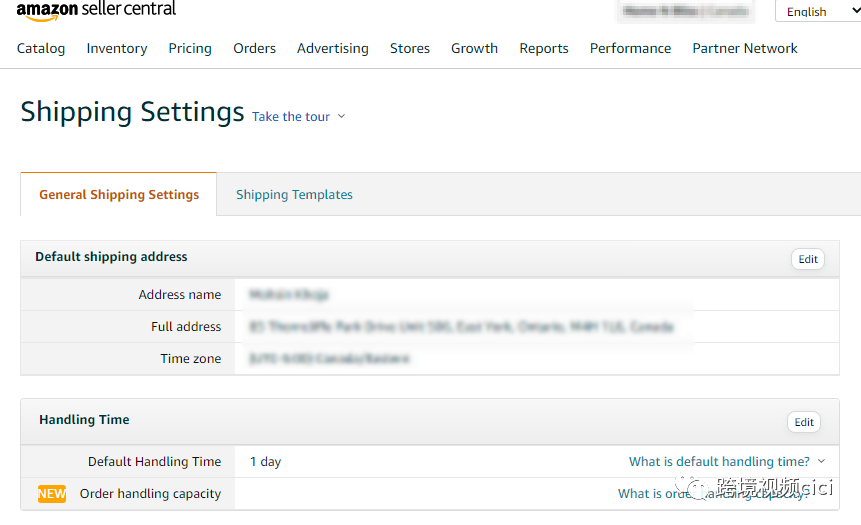
Task: Open the English language dropdown
Action: (818, 12)
